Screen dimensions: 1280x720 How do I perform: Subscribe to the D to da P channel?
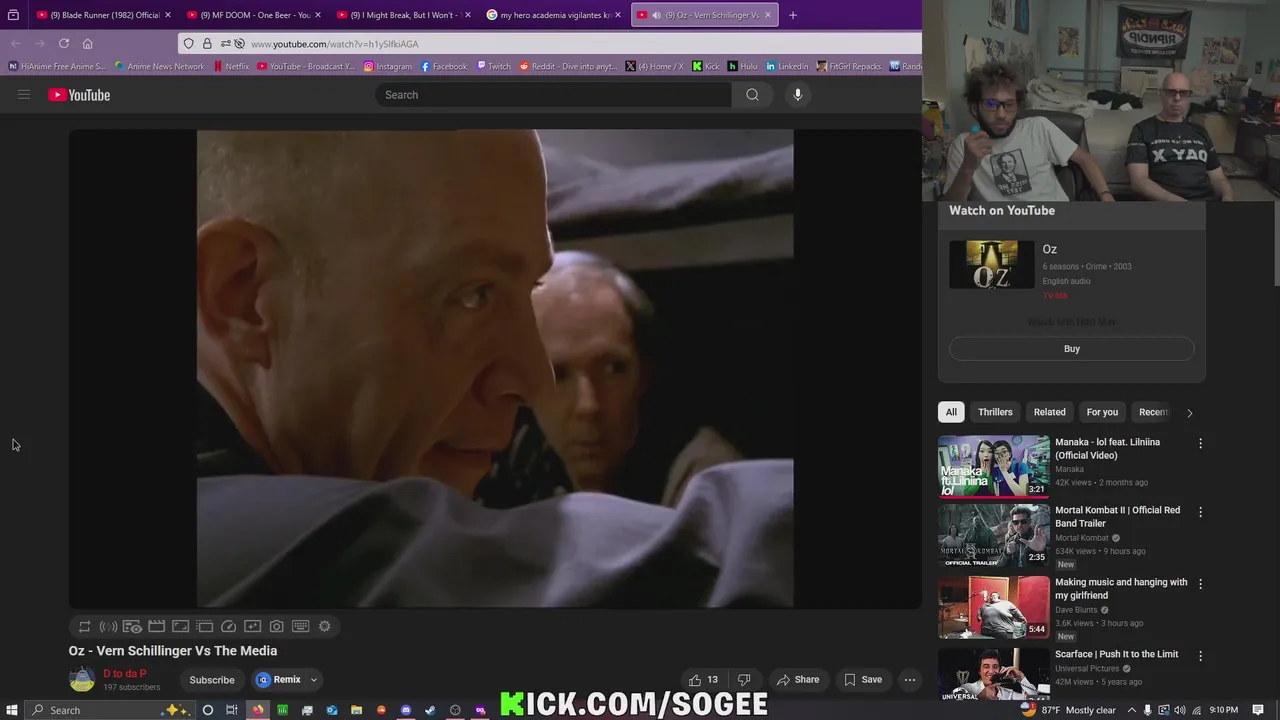tap(212, 680)
